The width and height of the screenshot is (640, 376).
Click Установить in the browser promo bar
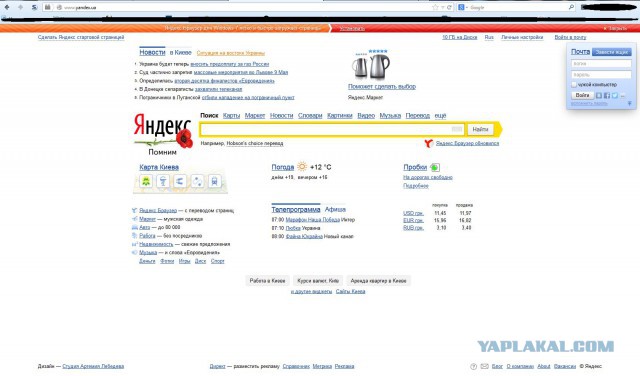(352, 28)
